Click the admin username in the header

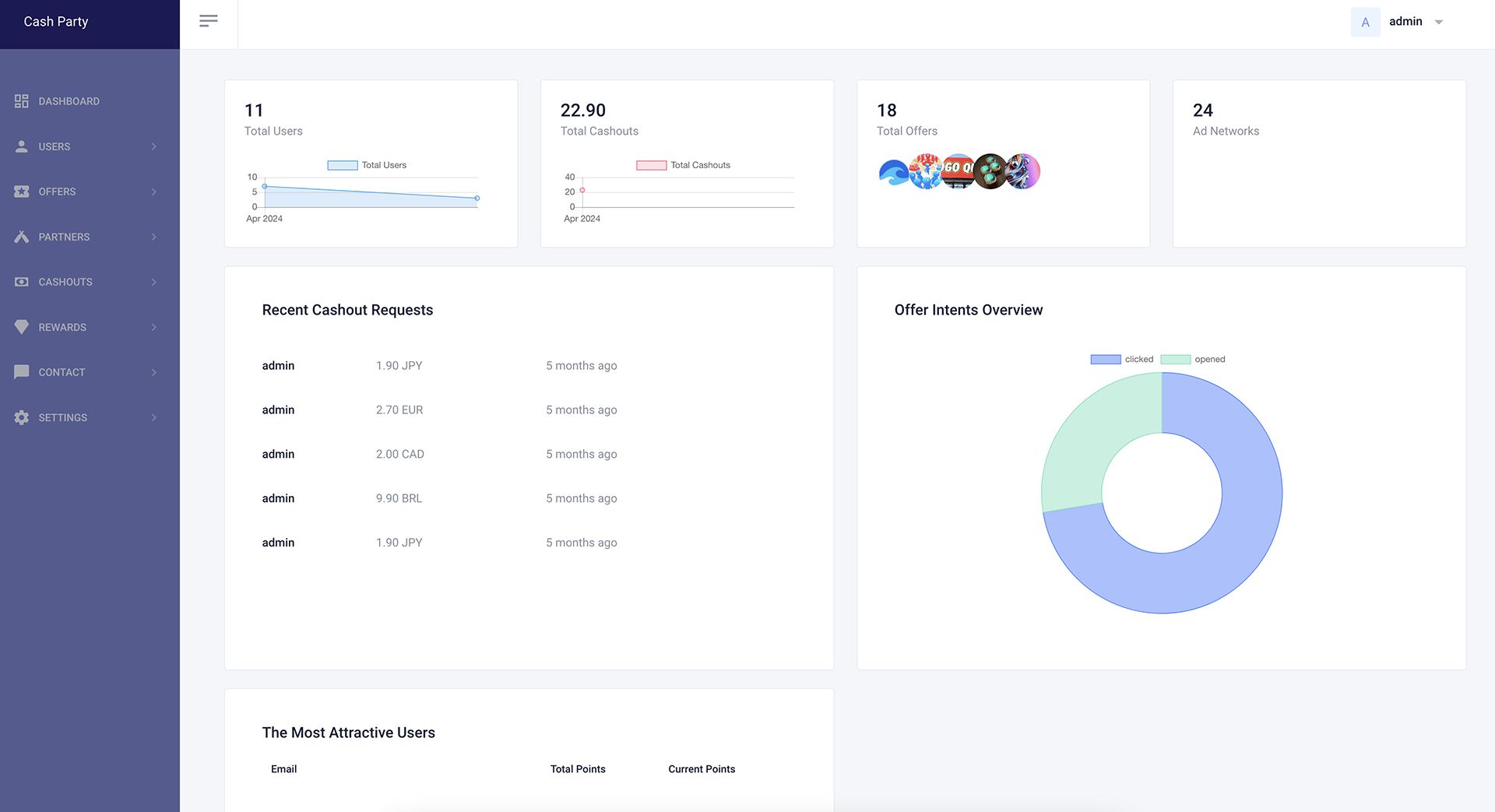click(1405, 21)
